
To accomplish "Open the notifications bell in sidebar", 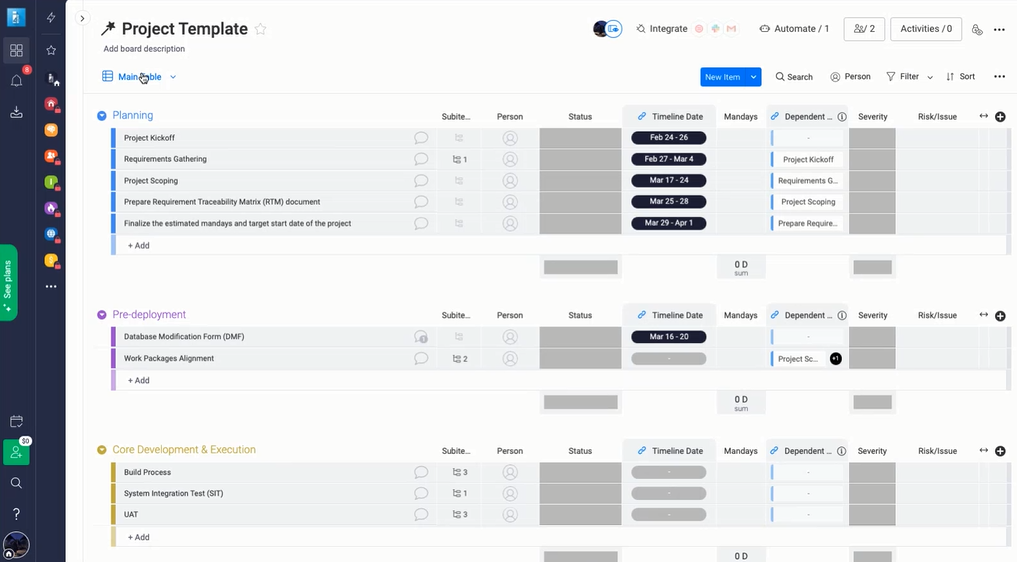I will tap(16, 81).
